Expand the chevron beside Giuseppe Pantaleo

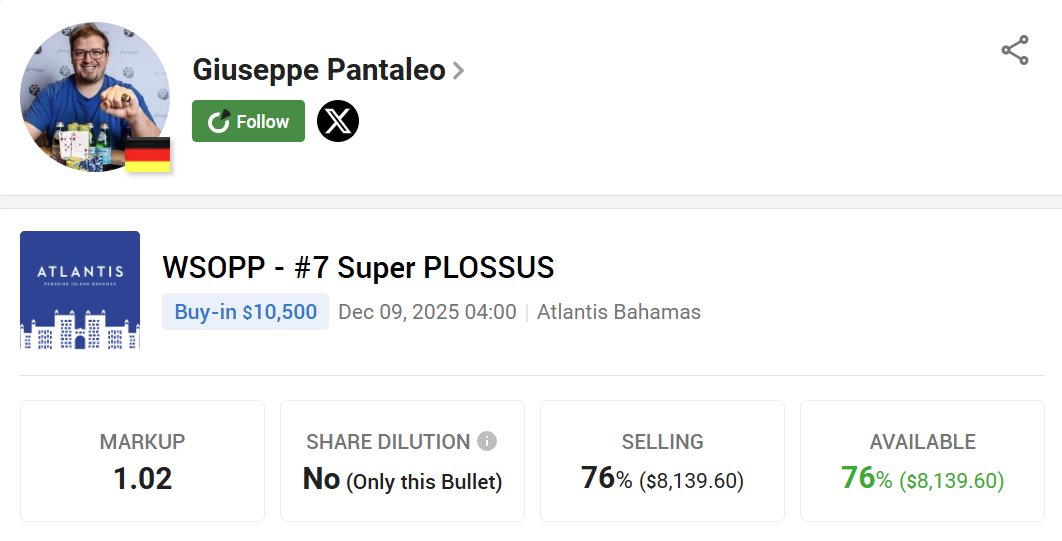(458, 71)
